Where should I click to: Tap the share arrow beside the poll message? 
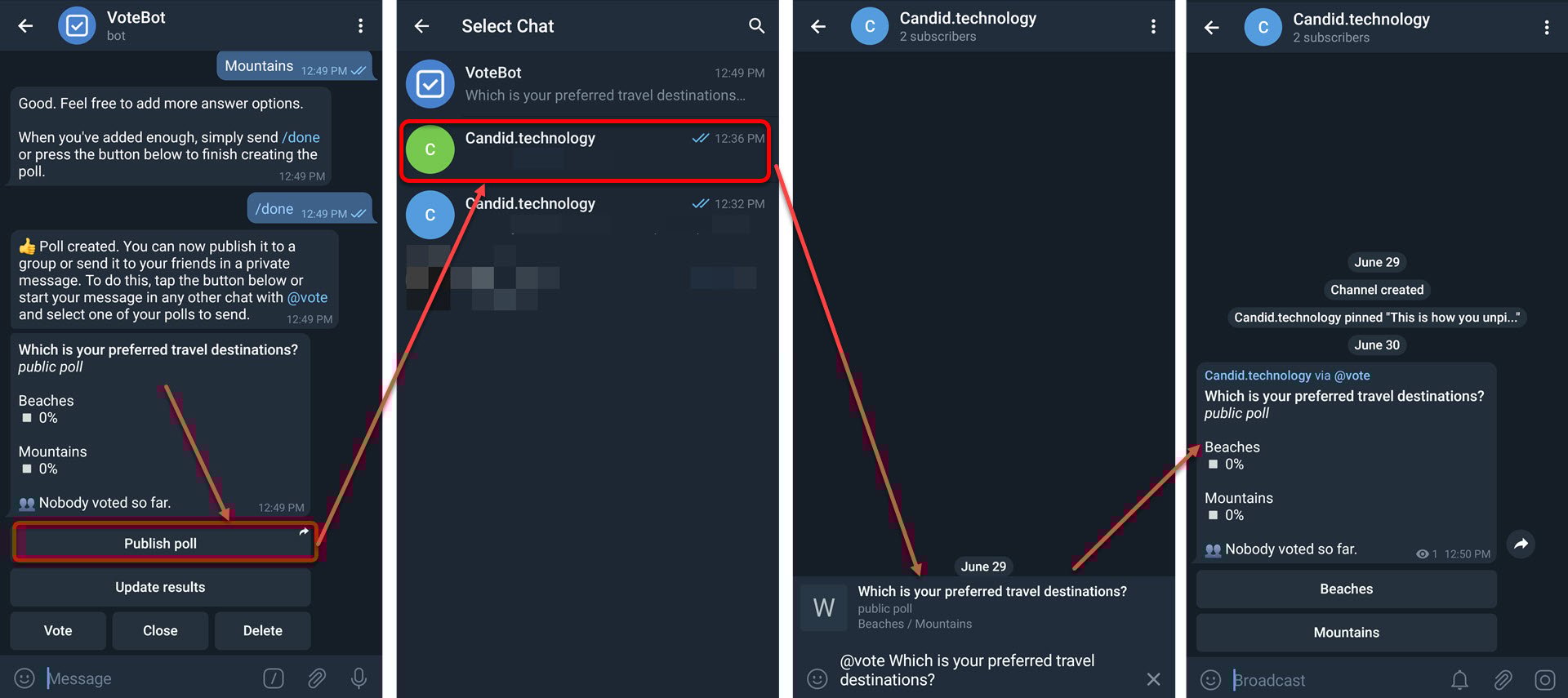pyautogui.click(x=1521, y=544)
